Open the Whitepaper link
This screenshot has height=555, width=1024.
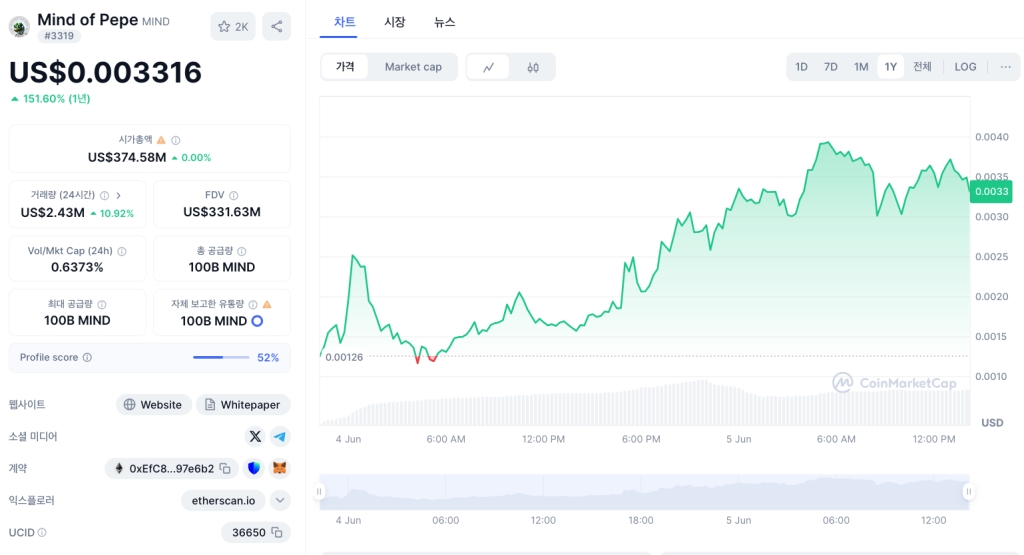(243, 405)
